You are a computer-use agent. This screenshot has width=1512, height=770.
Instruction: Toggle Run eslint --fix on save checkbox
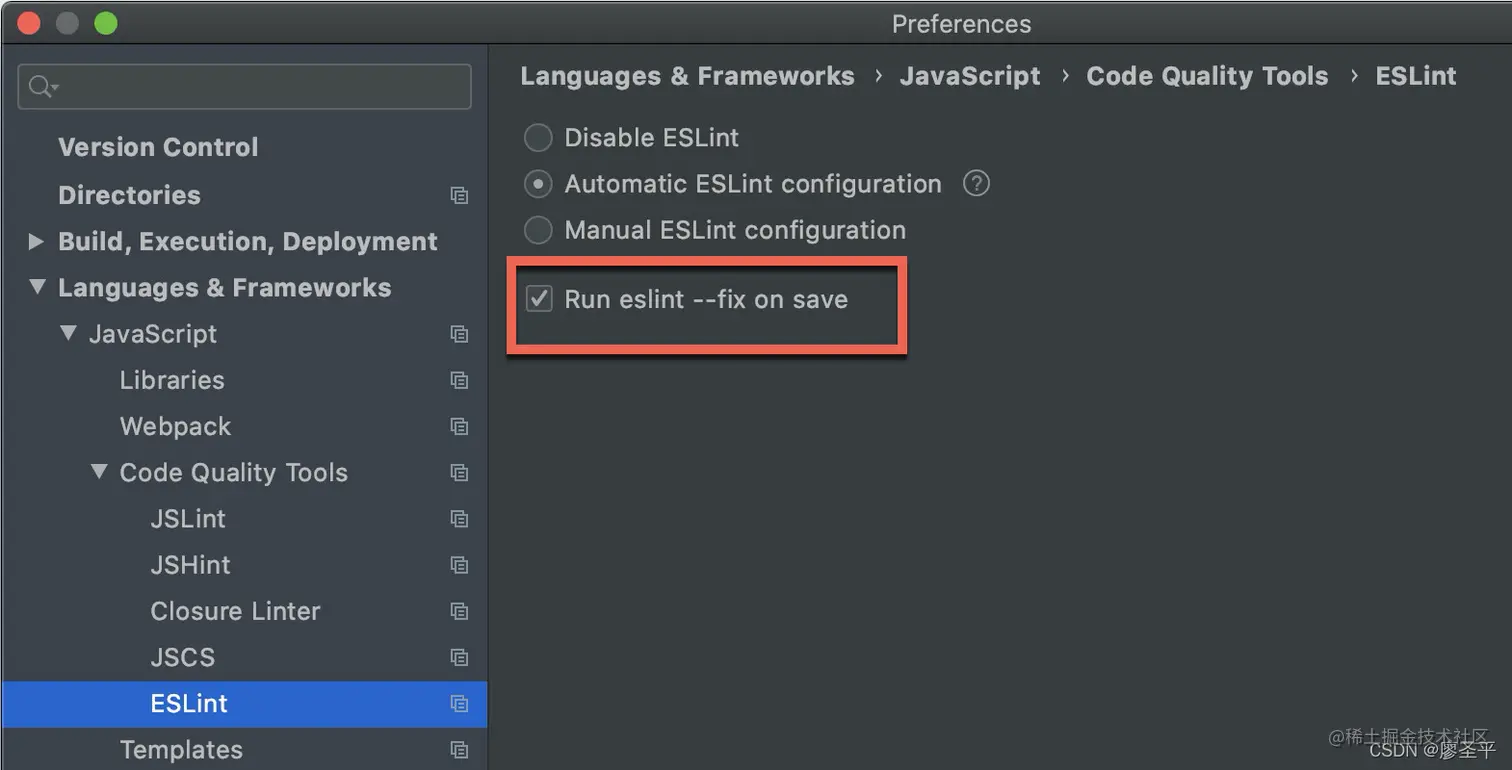click(x=539, y=299)
